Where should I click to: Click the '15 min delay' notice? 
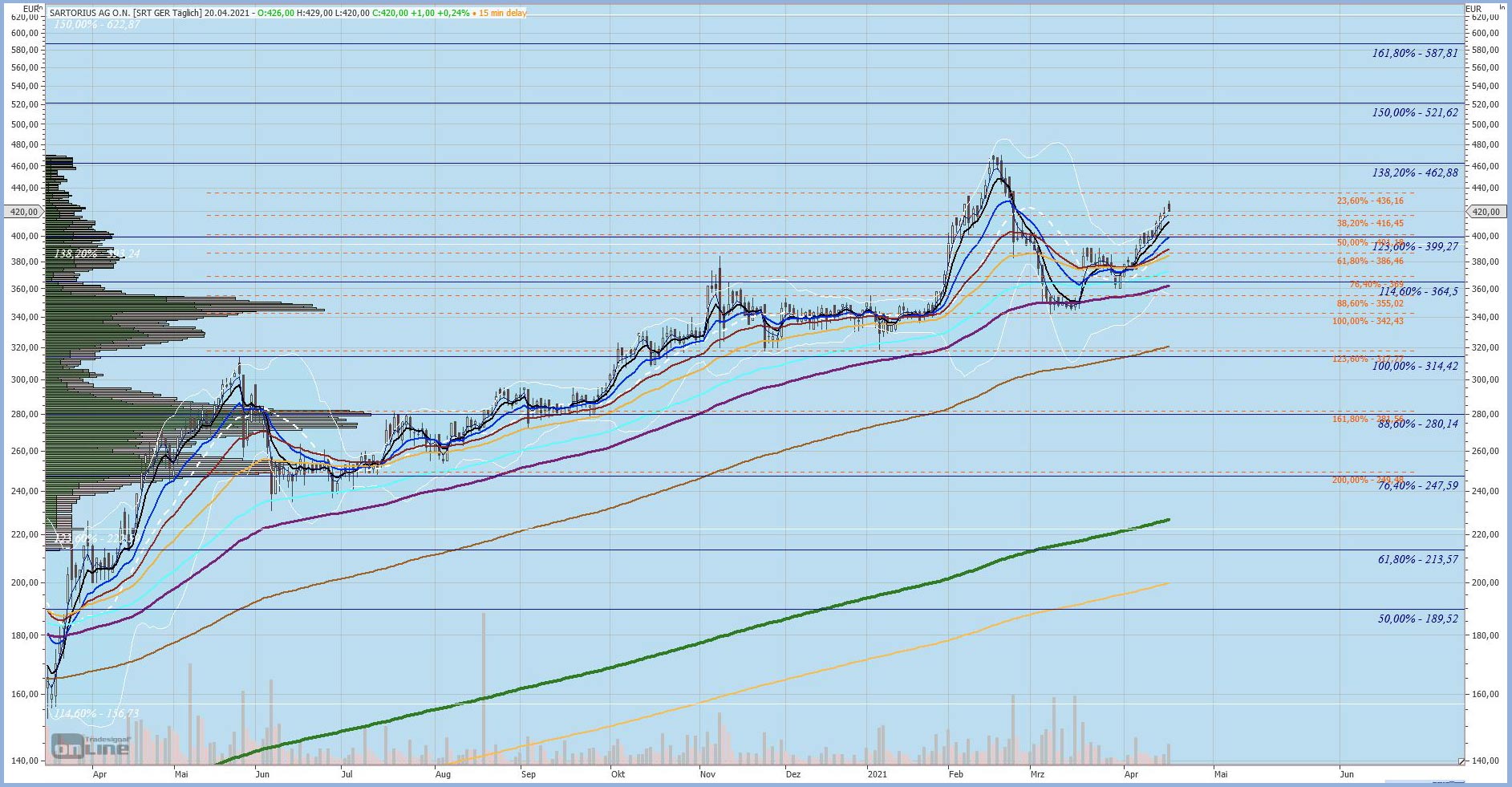(503, 13)
